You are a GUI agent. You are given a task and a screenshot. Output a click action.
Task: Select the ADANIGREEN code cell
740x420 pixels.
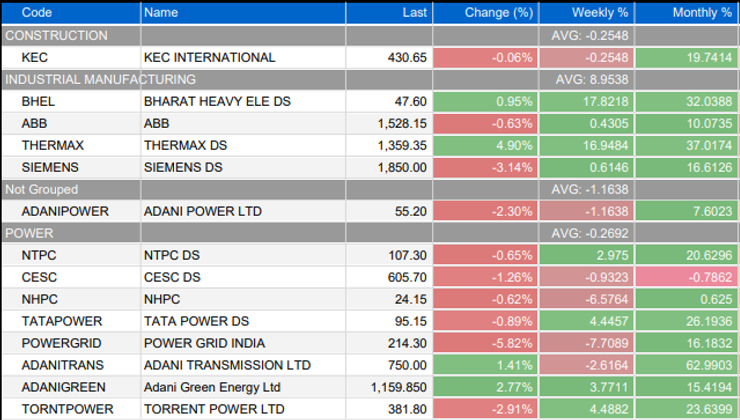click(71, 387)
